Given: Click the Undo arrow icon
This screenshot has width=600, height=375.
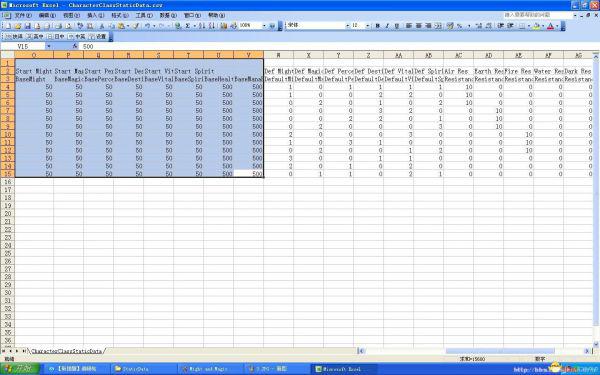Looking at the screenshot, I should (148, 26).
